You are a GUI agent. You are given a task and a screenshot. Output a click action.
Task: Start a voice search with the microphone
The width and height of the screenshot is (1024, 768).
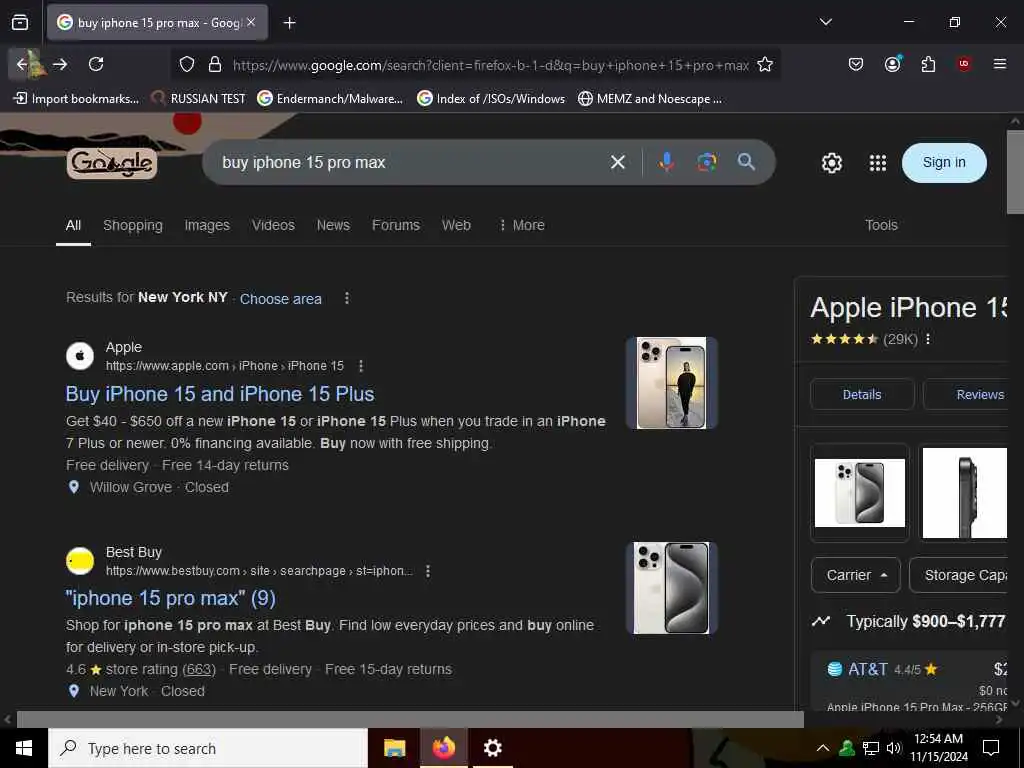pyautogui.click(x=666, y=162)
